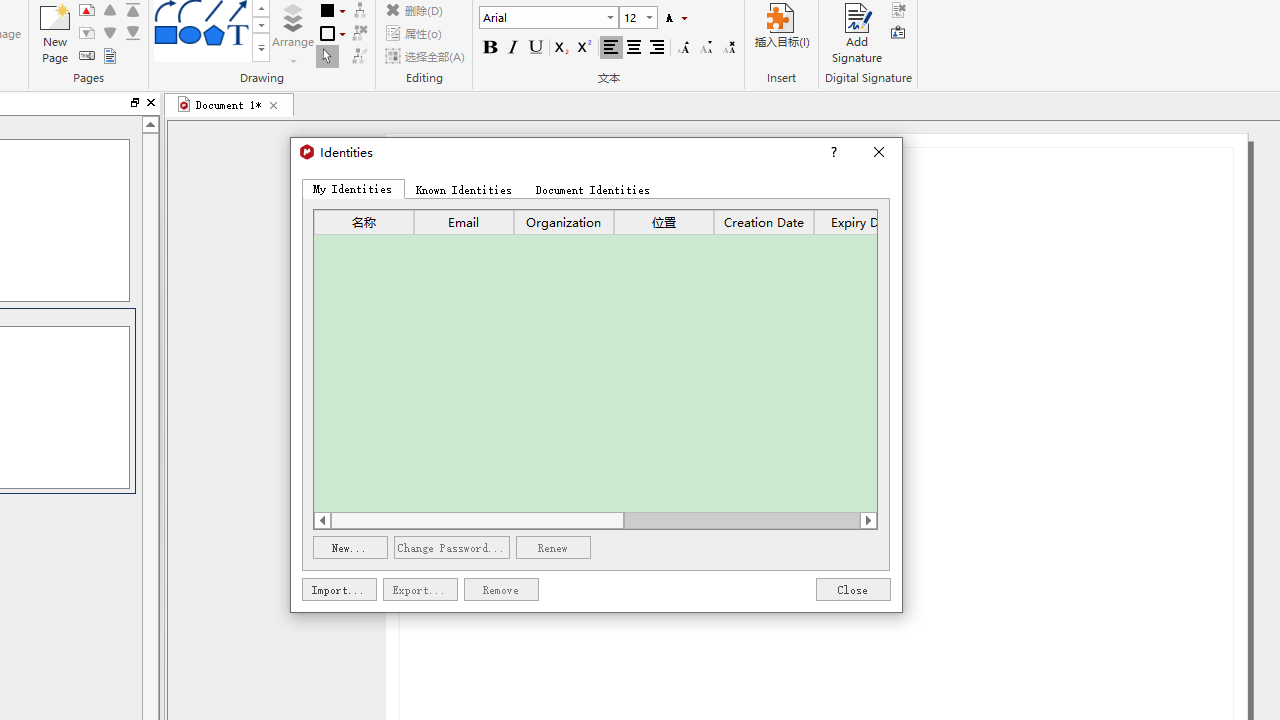This screenshot has width=1280, height=720.
Task: Open the black fill color swatch dropdown
Action: (342, 11)
